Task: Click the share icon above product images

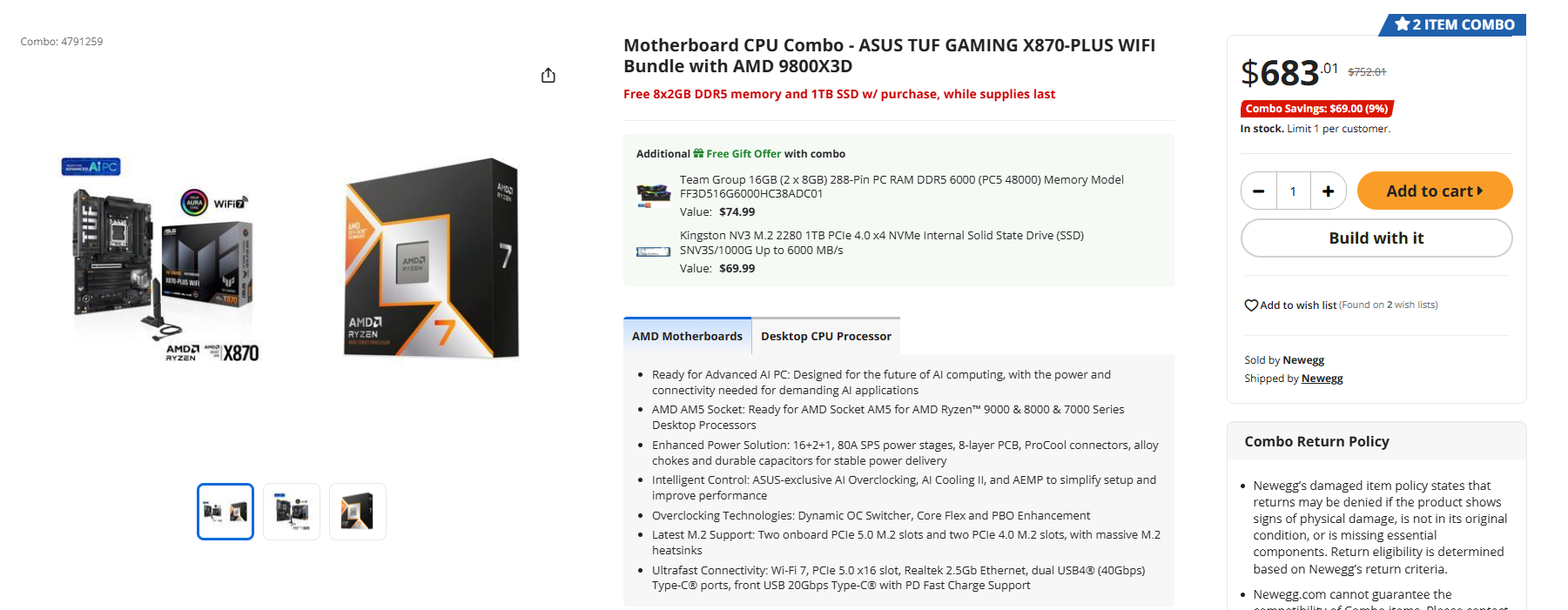Action: (x=548, y=75)
